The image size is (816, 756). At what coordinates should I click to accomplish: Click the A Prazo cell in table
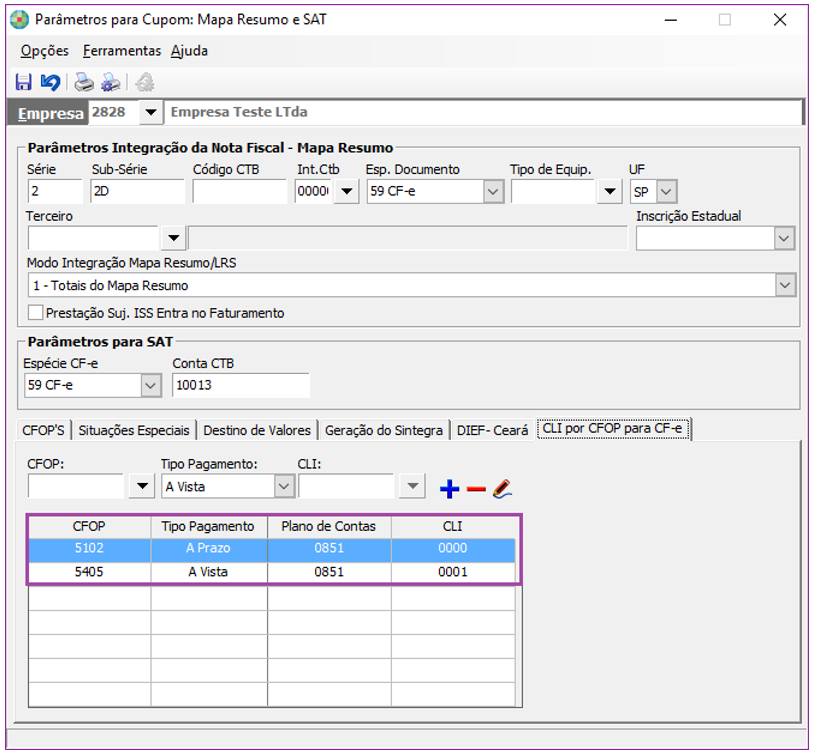pos(209,548)
